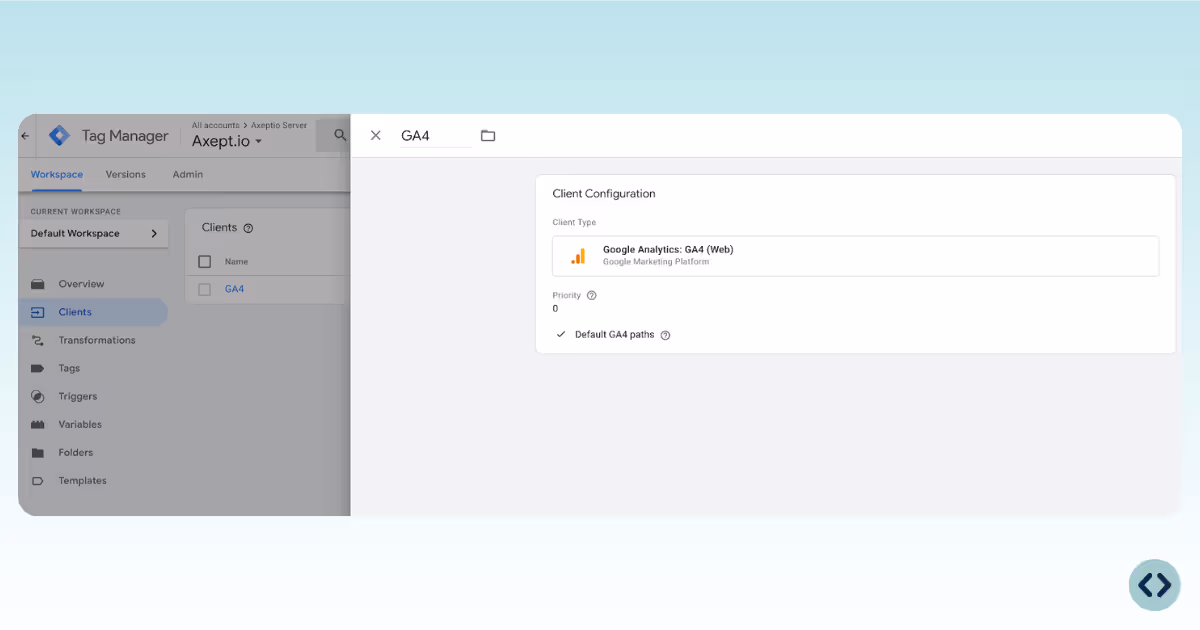Check the GA4 row checkbox
The image size is (1200, 630).
[205, 289]
